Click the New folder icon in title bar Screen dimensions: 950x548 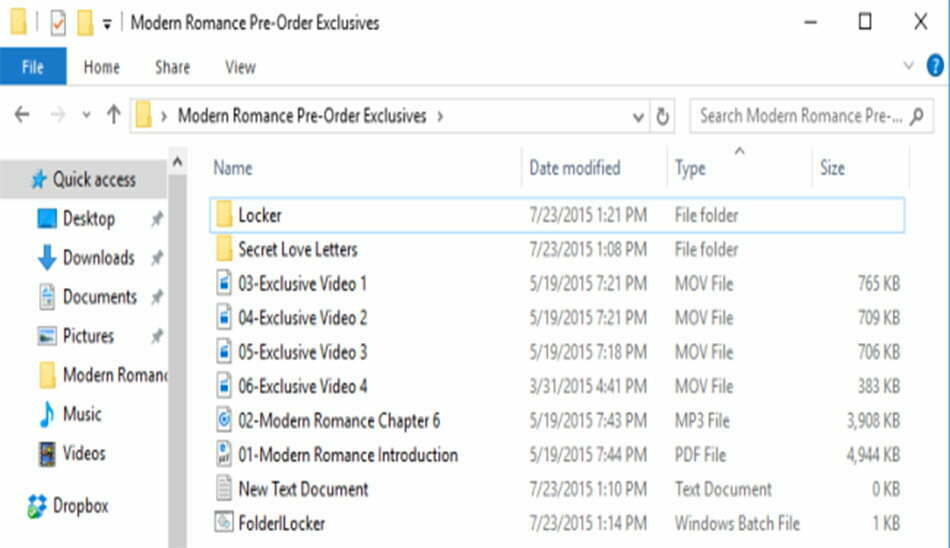85,23
